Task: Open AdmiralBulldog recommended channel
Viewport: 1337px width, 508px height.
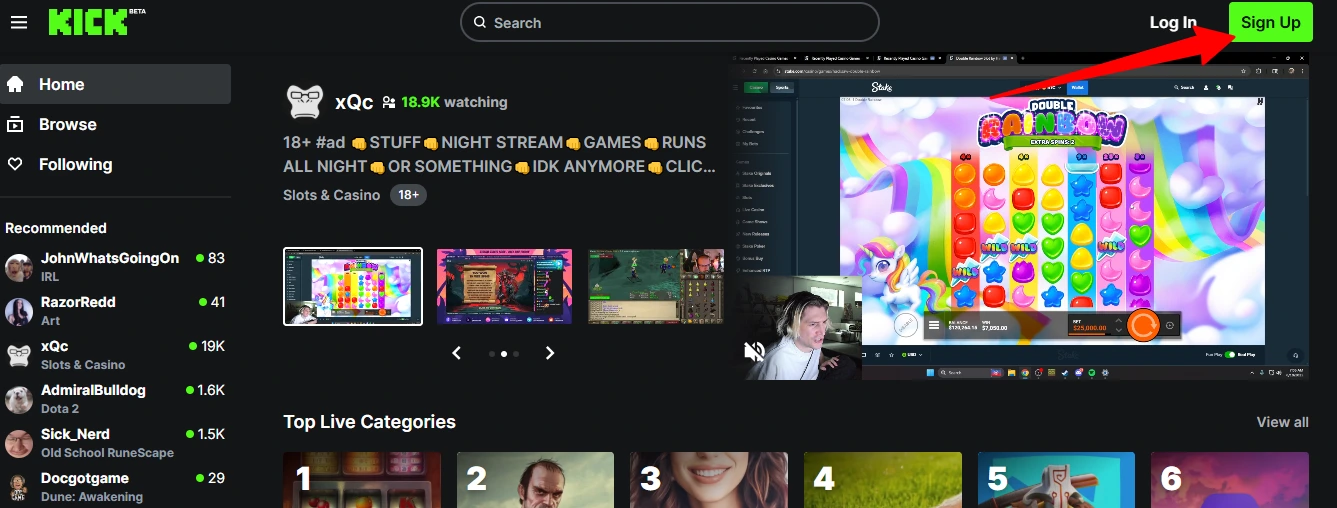Action: point(115,399)
